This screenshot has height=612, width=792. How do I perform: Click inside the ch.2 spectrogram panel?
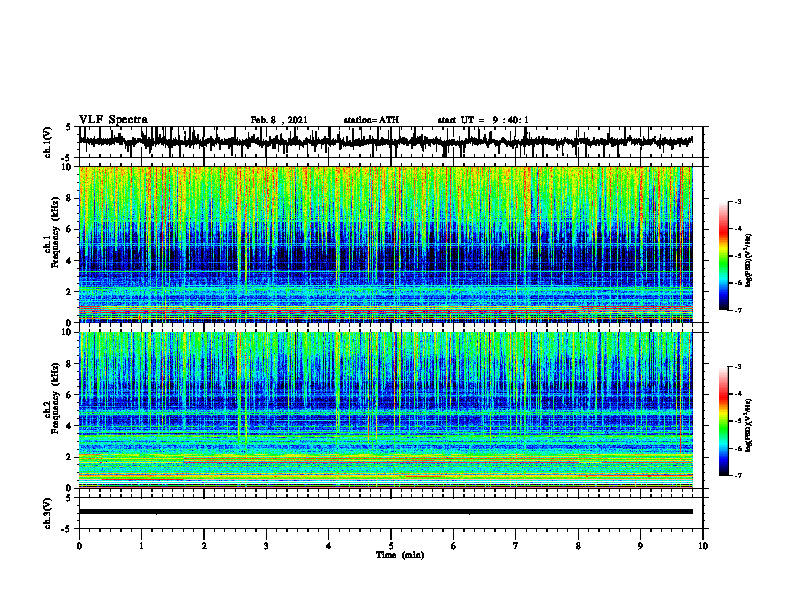385,410
